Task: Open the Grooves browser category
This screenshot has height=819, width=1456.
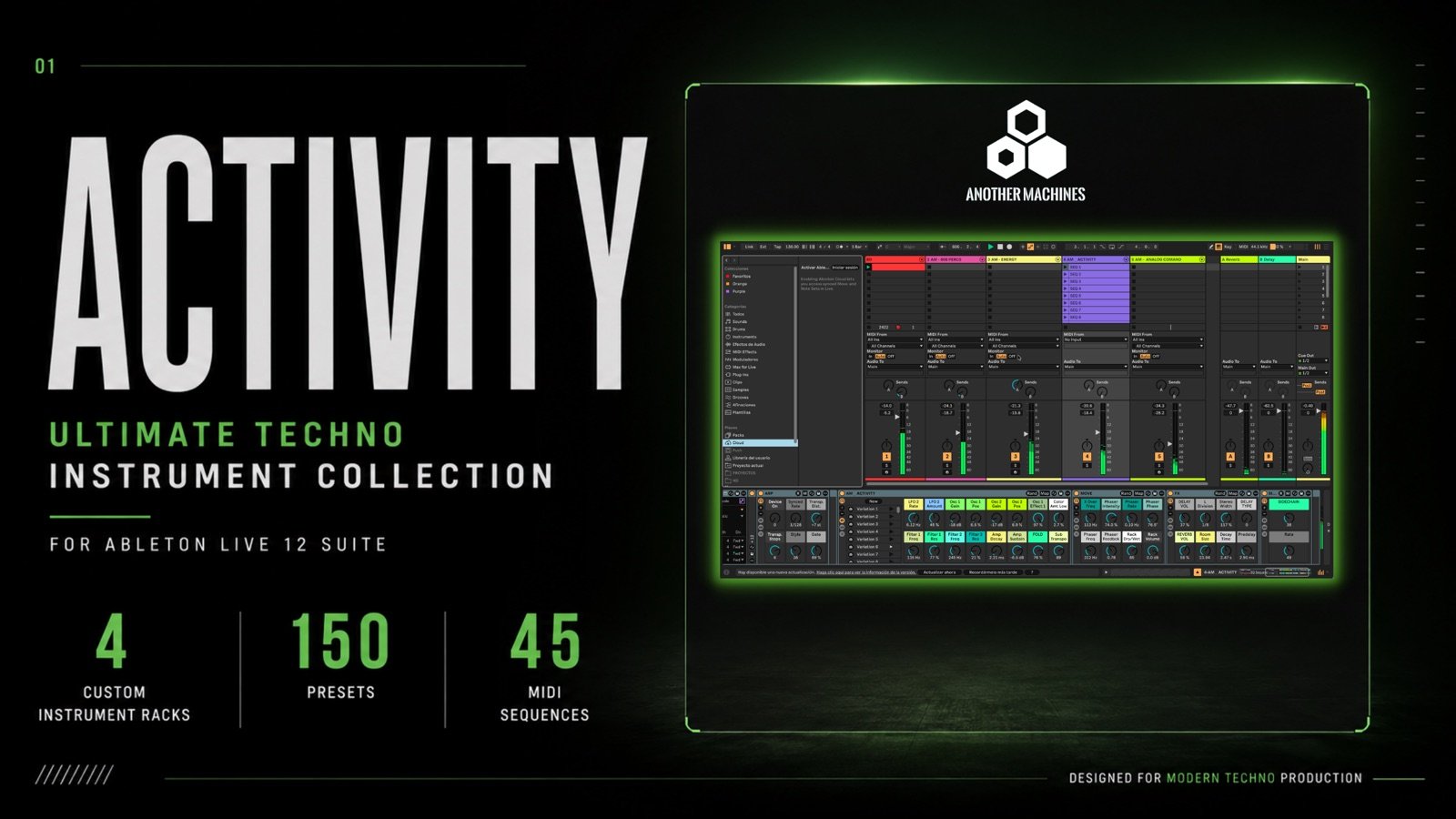Action: point(737,398)
